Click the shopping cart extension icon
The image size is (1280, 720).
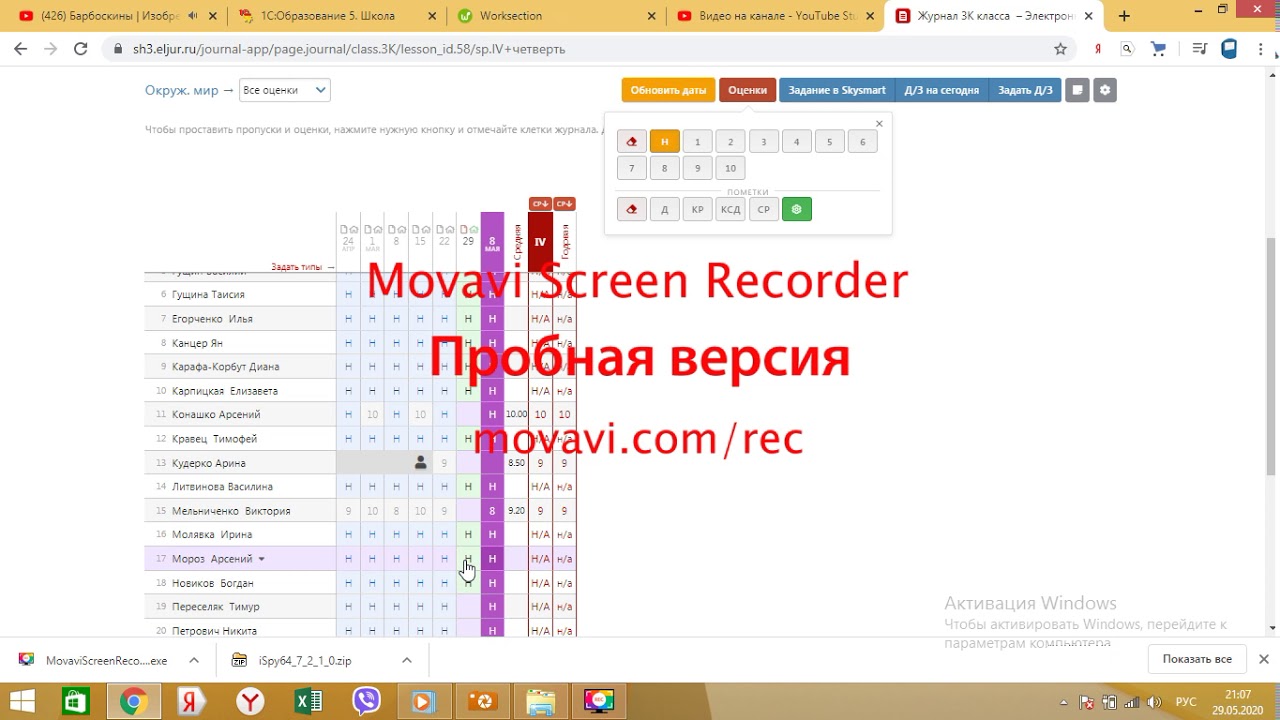point(1159,48)
